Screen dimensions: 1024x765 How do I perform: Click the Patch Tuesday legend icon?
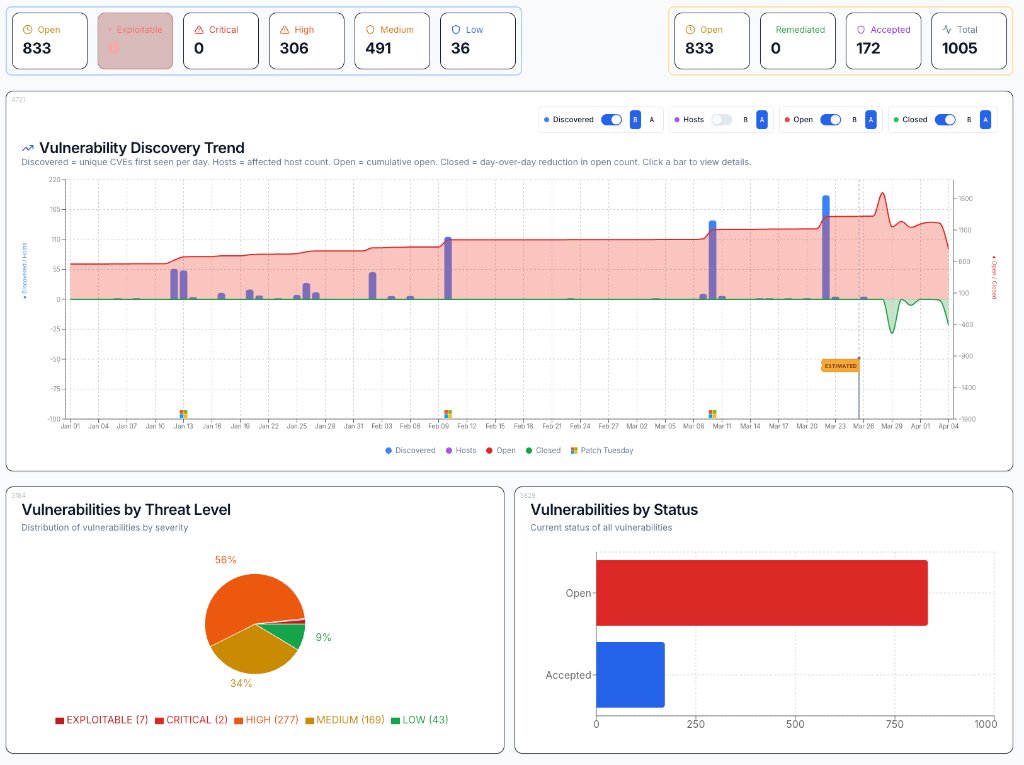click(x=574, y=450)
